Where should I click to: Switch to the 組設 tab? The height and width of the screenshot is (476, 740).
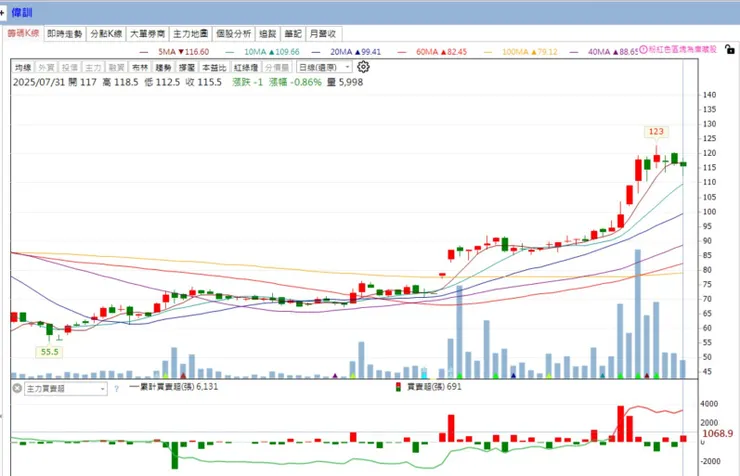pyautogui.click(x=268, y=34)
